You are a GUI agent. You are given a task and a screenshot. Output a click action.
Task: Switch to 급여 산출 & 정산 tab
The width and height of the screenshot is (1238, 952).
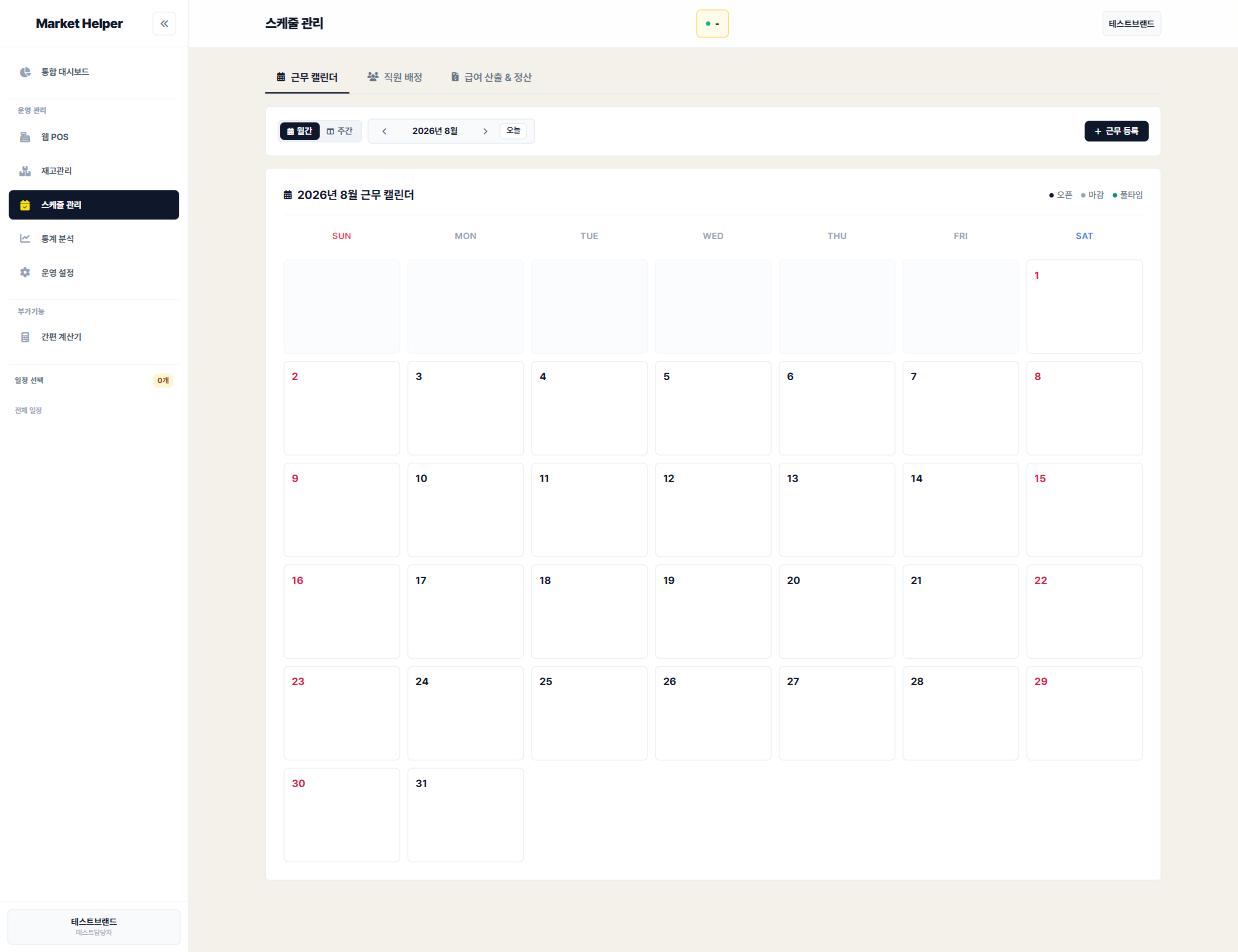(491, 77)
